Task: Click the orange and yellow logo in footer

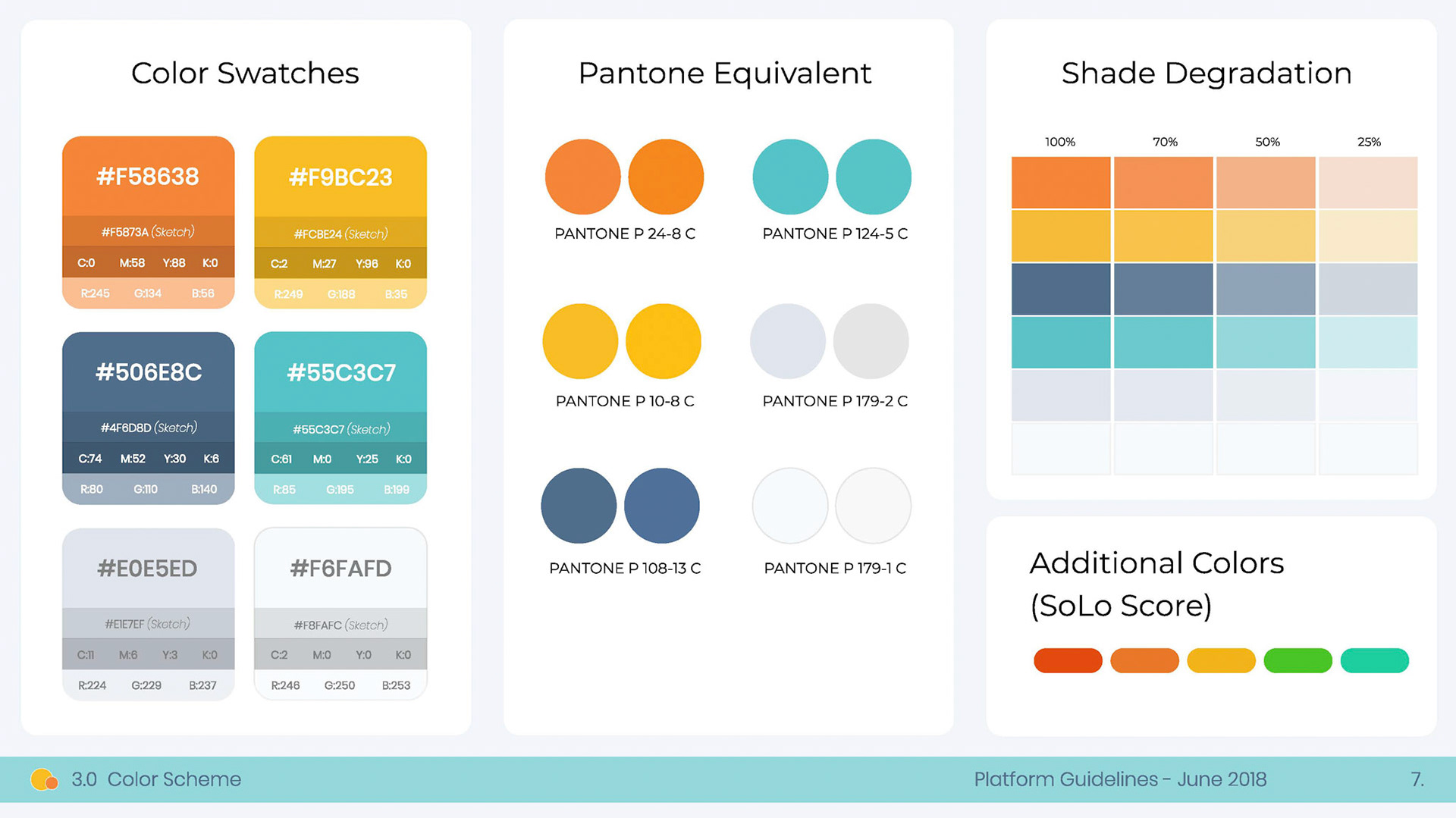Action: click(44, 779)
